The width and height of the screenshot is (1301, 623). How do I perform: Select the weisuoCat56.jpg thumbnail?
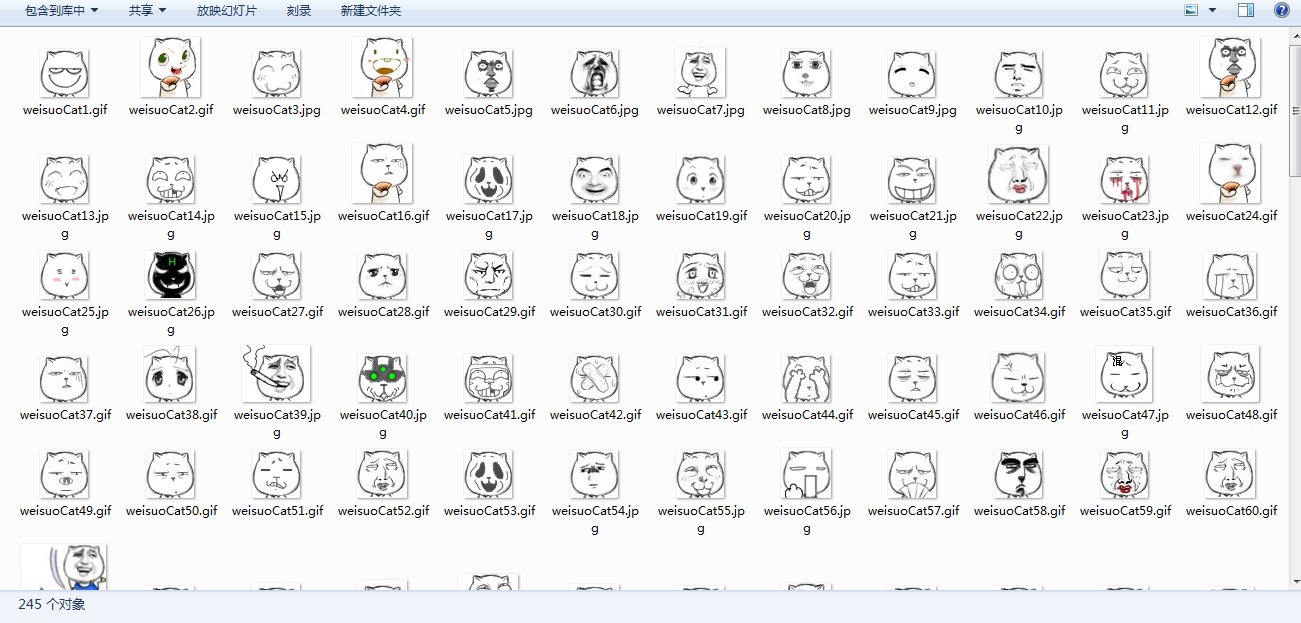click(x=806, y=474)
